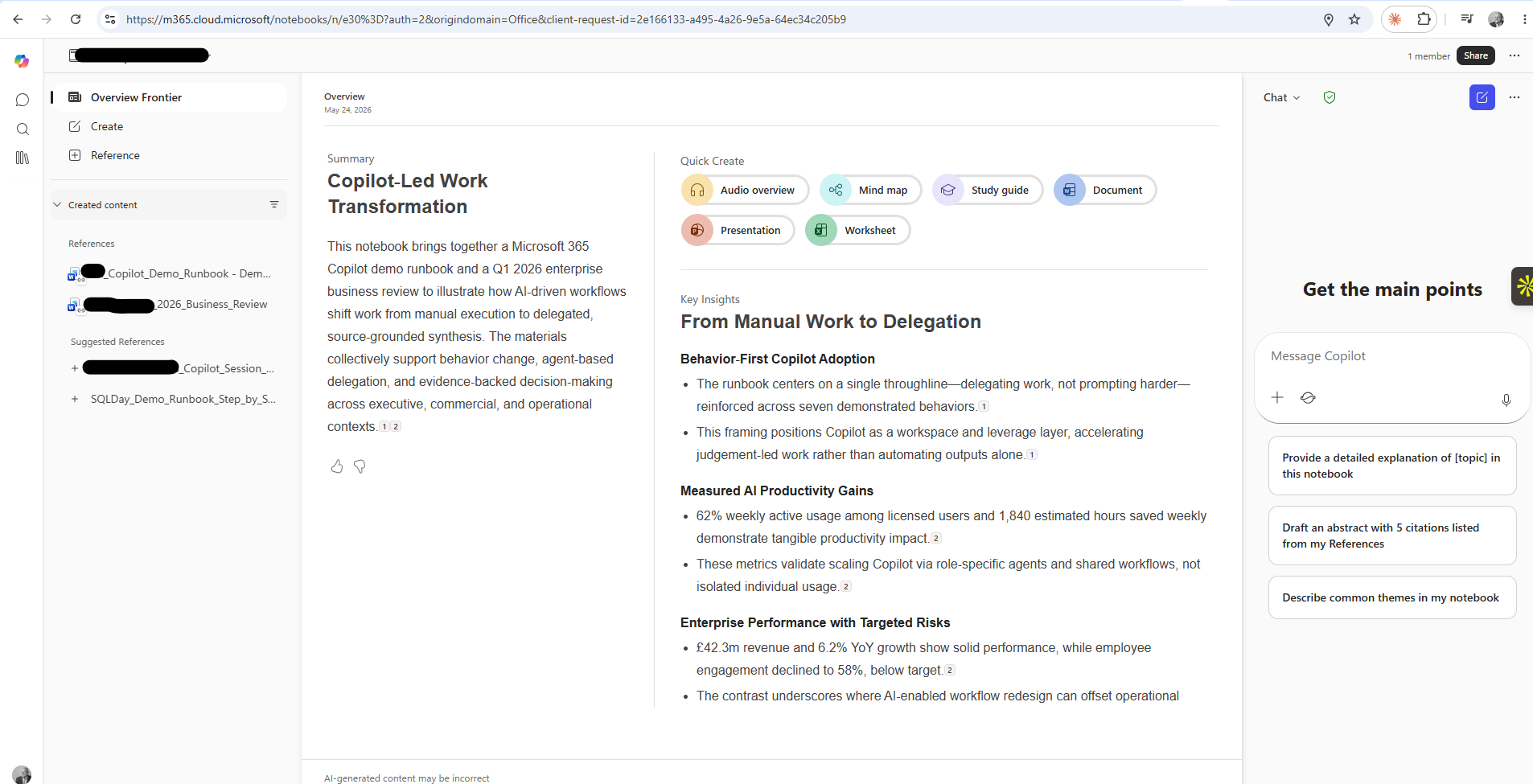The image size is (1533, 784).
Task: Click the Copilot logo at top left
Action: [22, 61]
